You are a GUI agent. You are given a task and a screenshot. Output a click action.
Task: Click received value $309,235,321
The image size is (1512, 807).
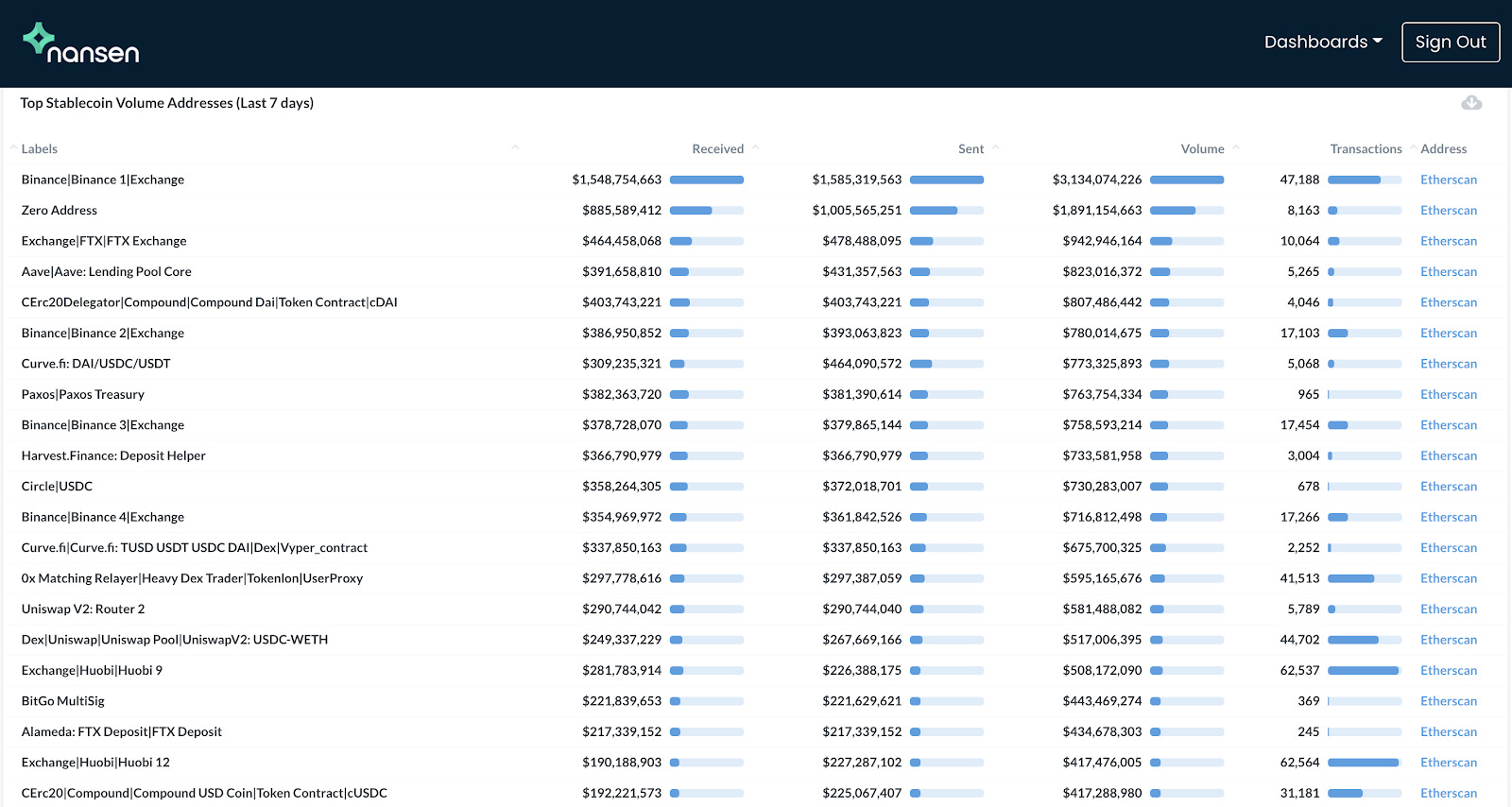pyautogui.click(x=622, y=364)
